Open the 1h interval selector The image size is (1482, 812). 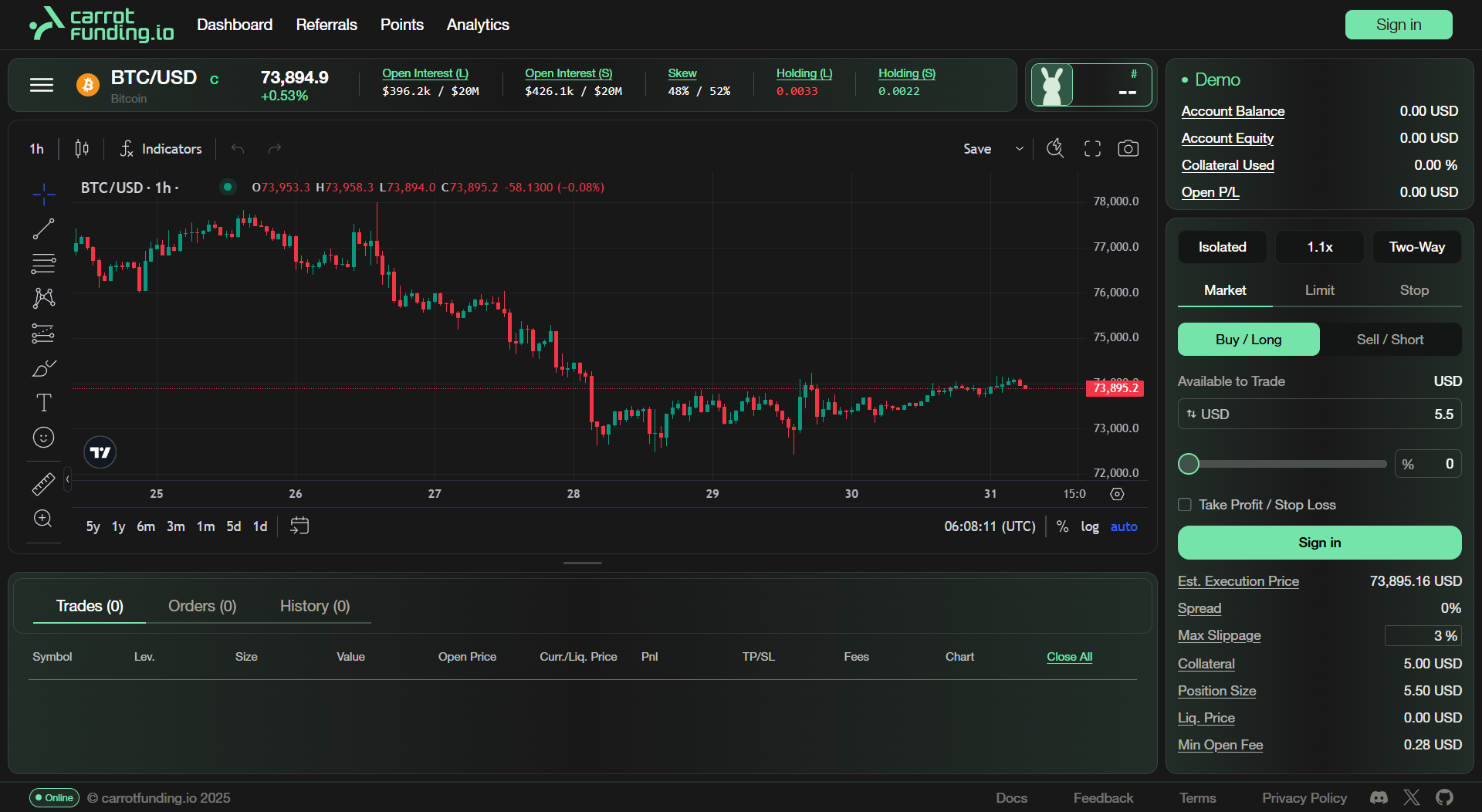pyautogui.click(x=37, y=149)
